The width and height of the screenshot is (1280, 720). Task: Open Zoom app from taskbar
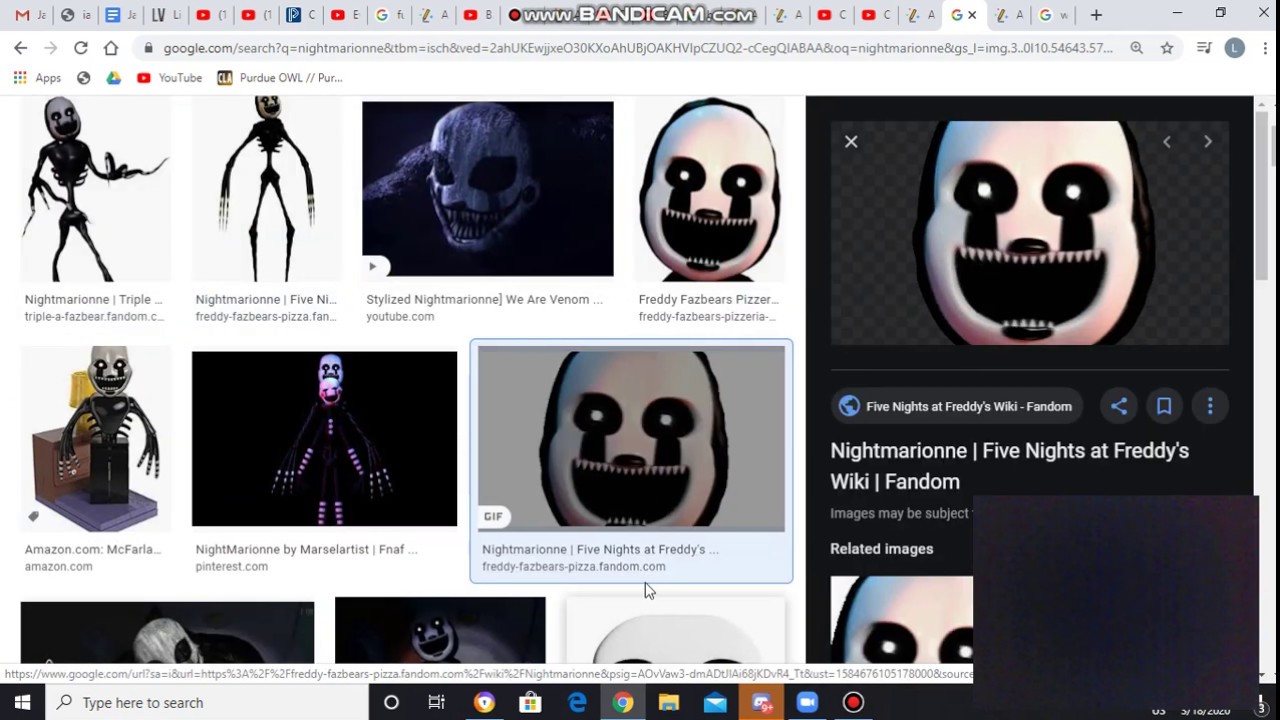coord(807,702)
